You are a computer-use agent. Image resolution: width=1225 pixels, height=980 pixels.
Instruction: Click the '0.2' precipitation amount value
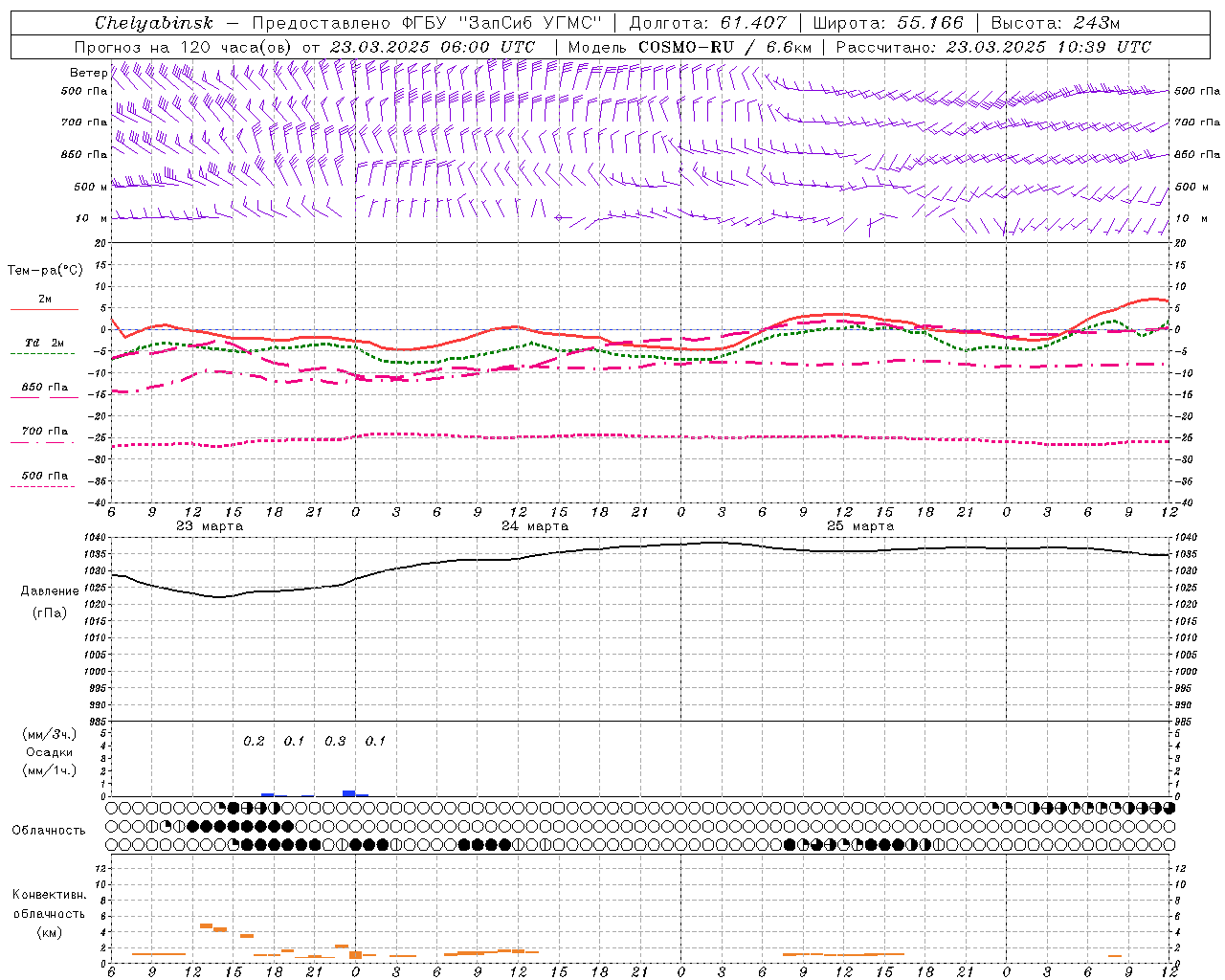click(x=254, y=741)
